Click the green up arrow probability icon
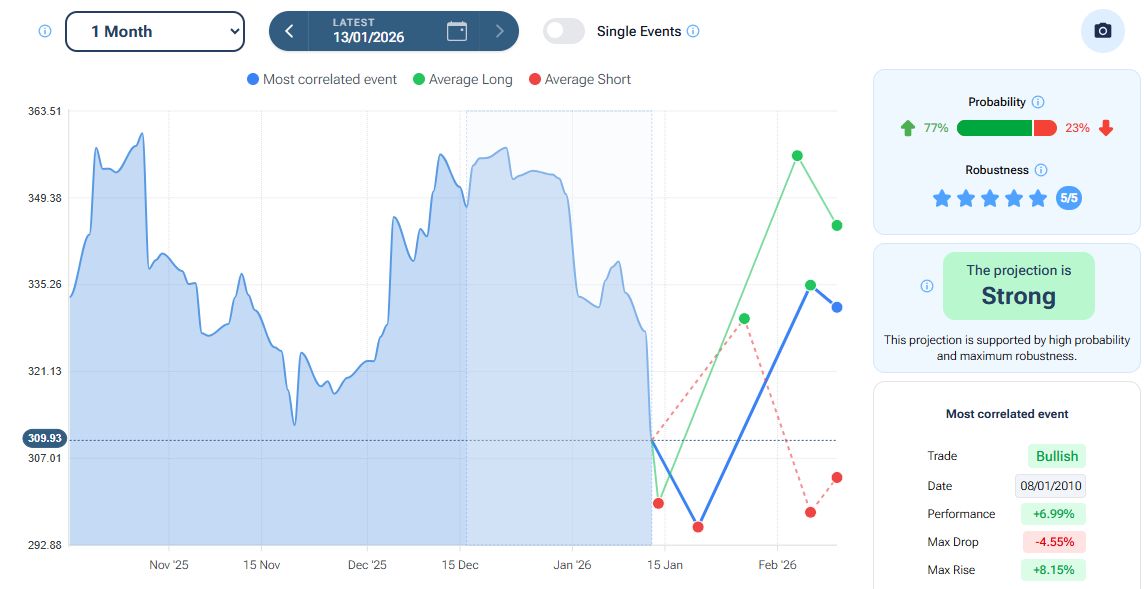Screen dimensions: 1144x589 908,128
